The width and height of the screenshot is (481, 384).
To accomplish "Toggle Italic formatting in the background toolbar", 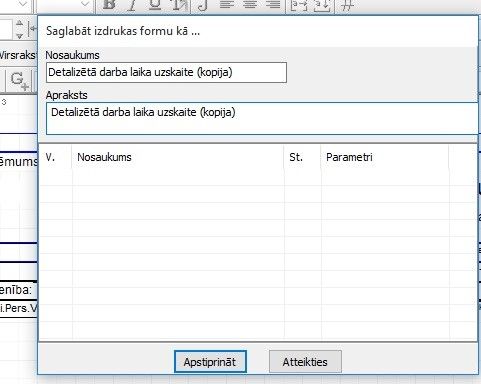I will (x=132, y=5).
